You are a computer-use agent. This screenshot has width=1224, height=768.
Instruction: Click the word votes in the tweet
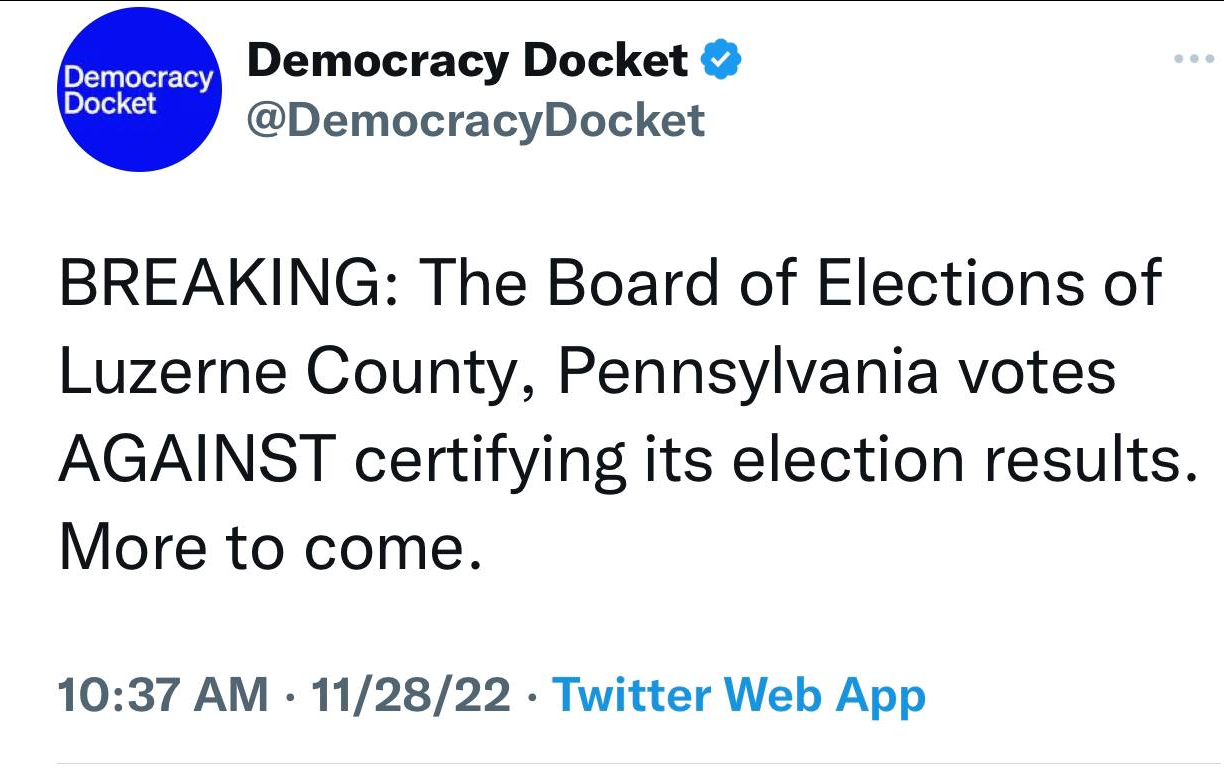coord(1036,375)
